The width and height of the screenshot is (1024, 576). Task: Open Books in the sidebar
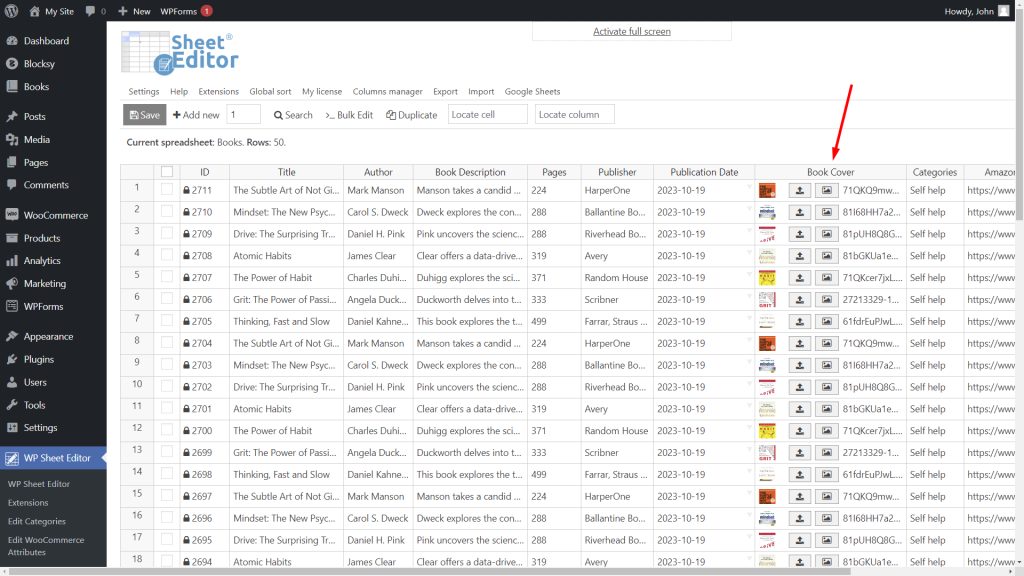pos(36,86)
